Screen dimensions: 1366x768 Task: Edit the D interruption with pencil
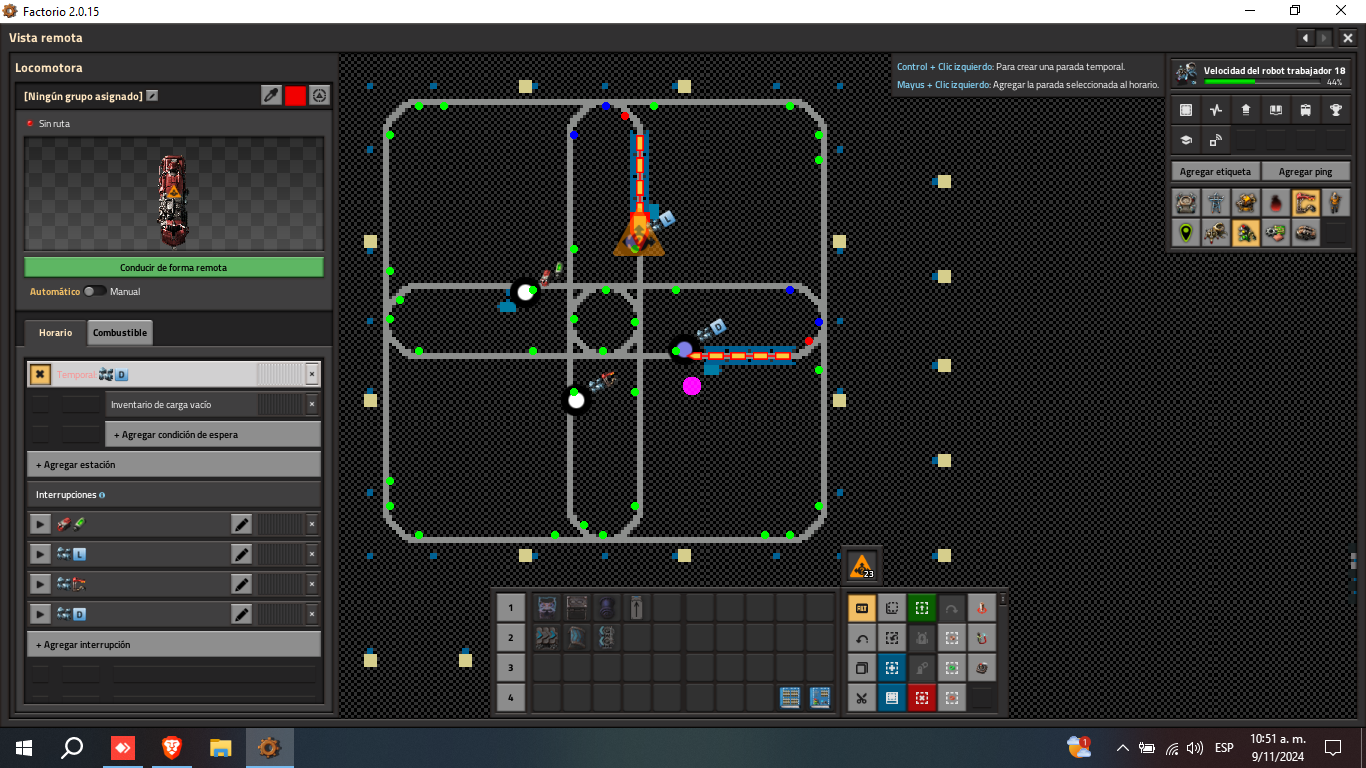pyautogui.click(x=241, y=614)
